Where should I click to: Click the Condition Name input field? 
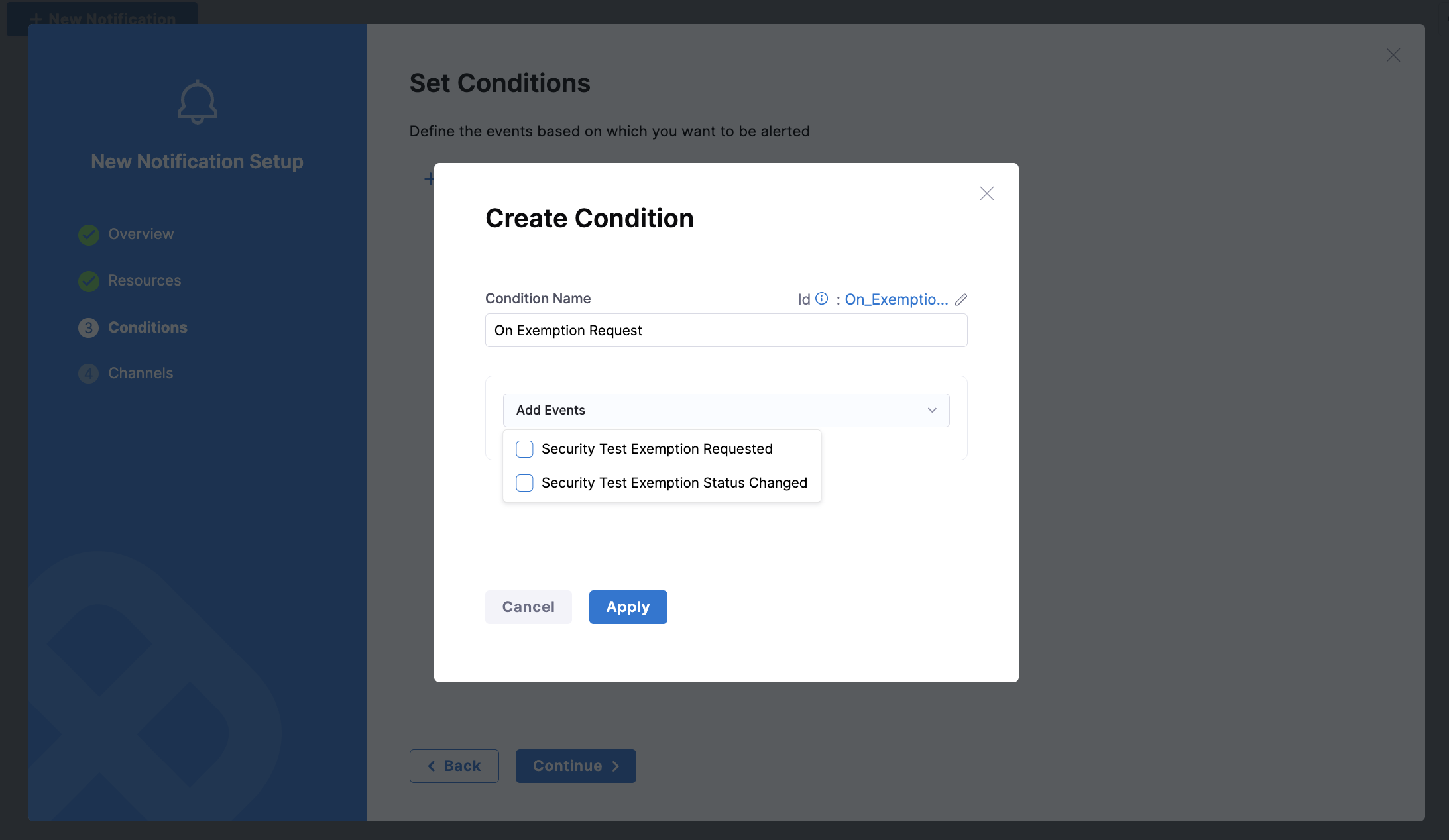tap(726, 331)
